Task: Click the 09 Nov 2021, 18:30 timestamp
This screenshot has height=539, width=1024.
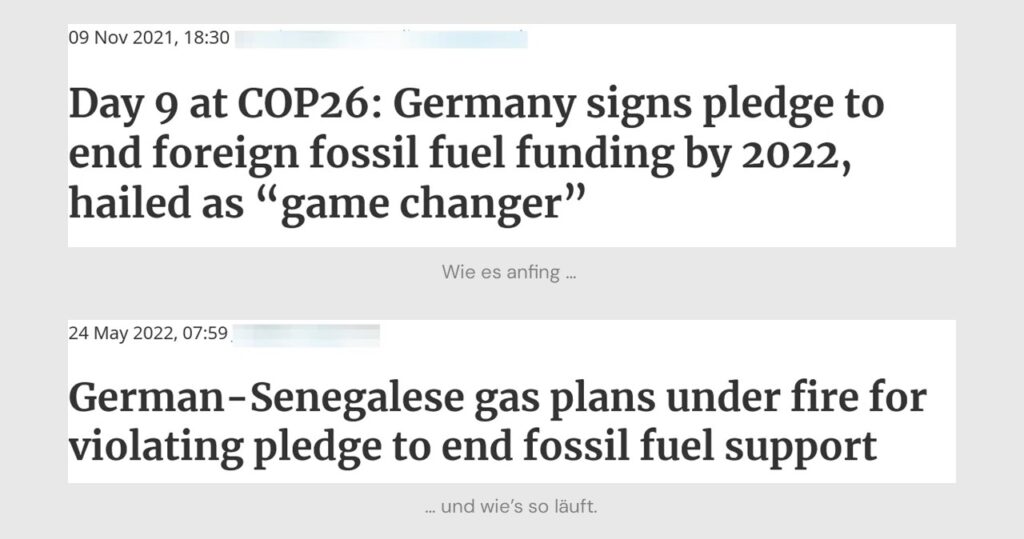Action: click(149, 38)
